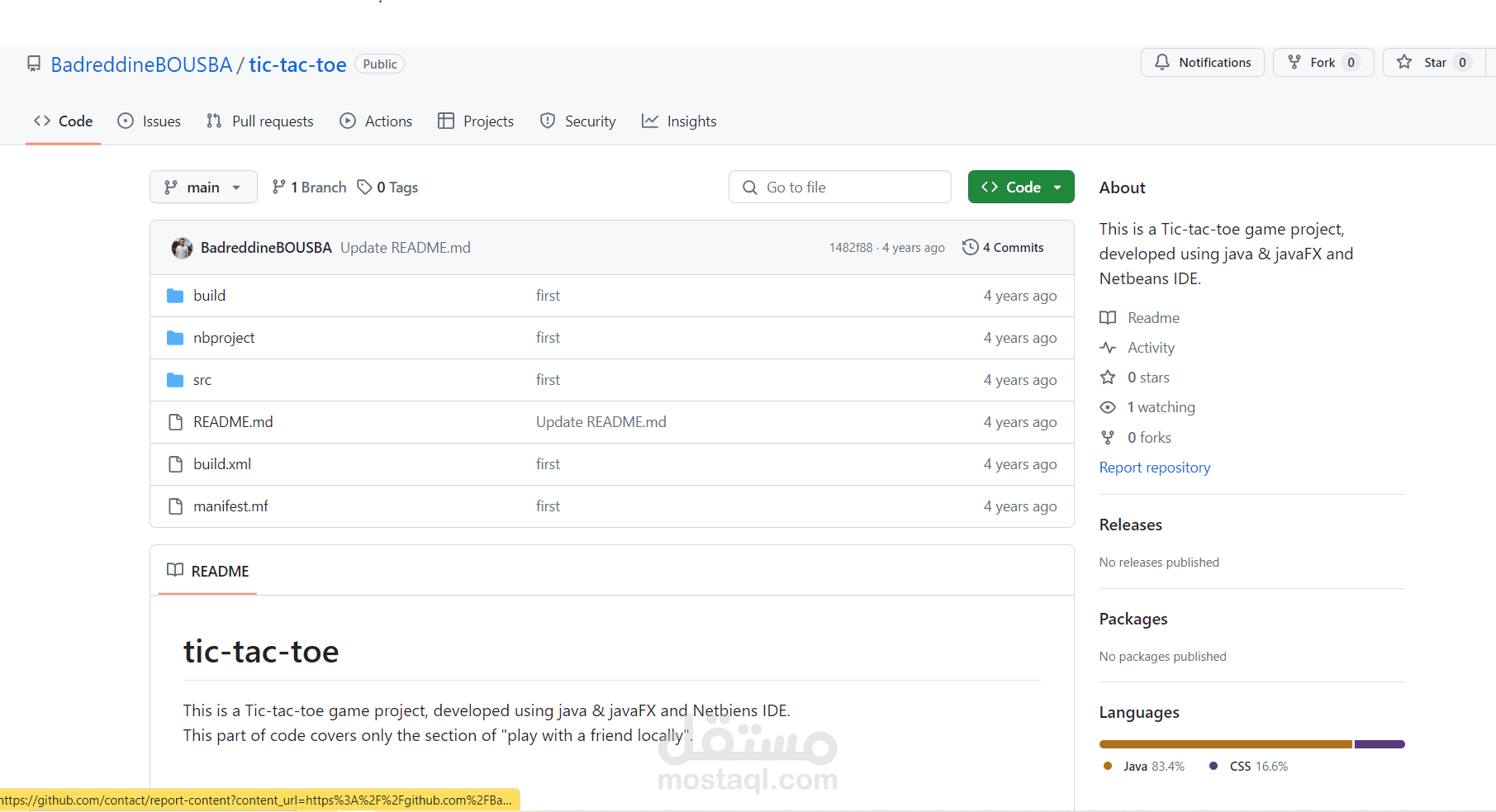Viewport: 1496px width, 812px height.
Task: Open the Activity link
Action: pyautogui.click(x=1151, y=348)
